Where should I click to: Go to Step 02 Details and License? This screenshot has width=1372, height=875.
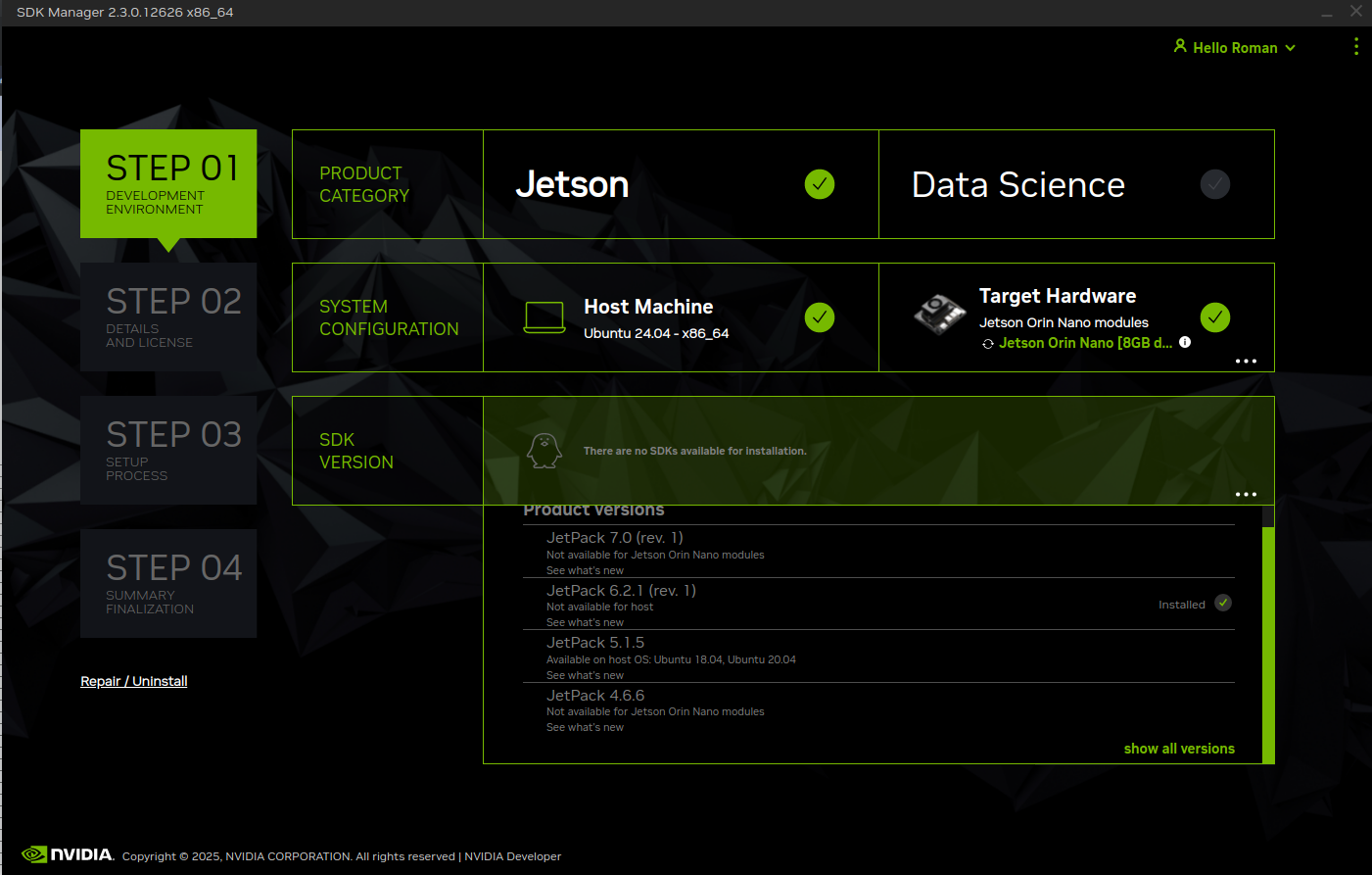pyautogui.click(x=168, y=317)
